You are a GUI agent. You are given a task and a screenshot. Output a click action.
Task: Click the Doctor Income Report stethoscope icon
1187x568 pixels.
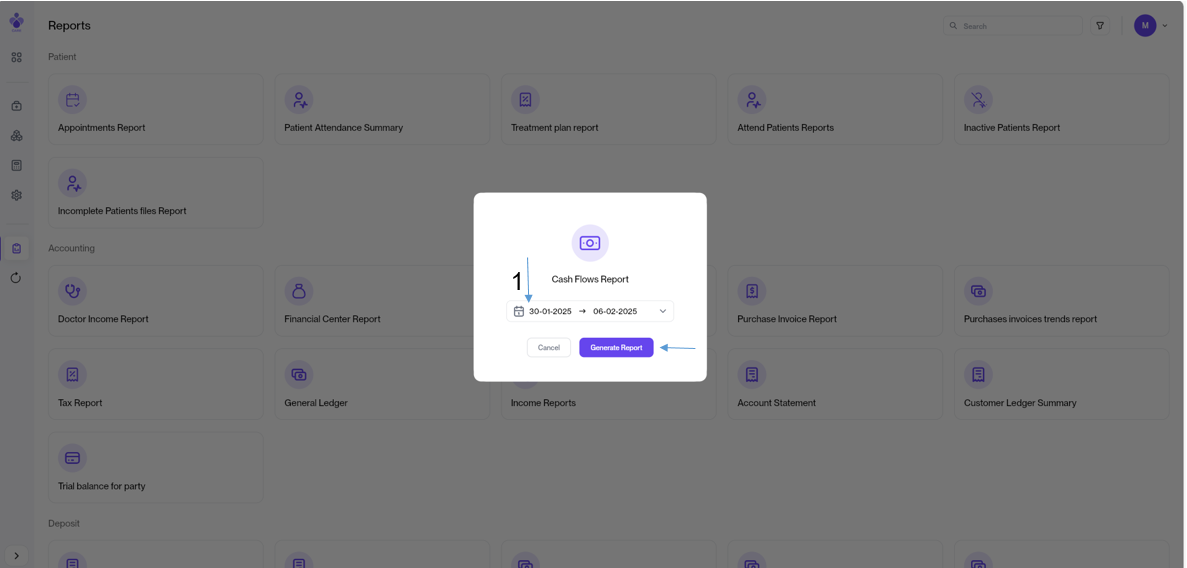(x=72, y=291)
